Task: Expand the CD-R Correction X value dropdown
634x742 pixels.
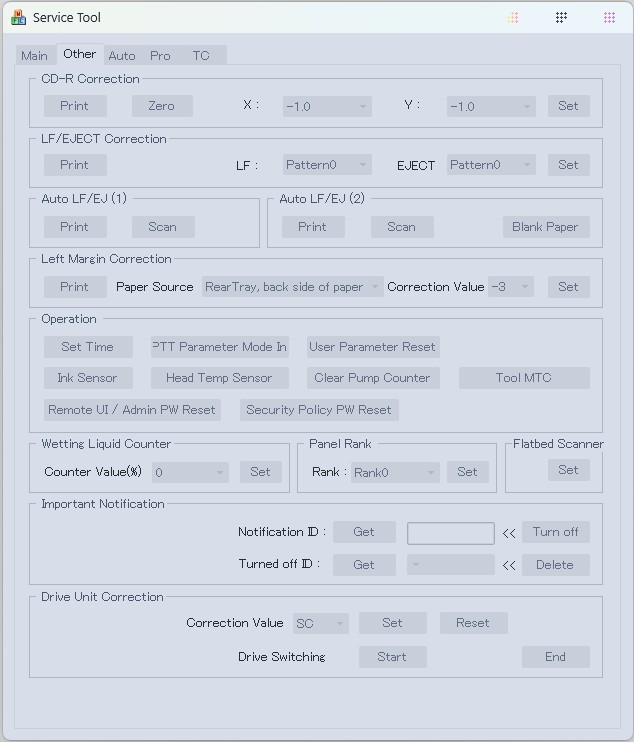Action: pos(327,106)
